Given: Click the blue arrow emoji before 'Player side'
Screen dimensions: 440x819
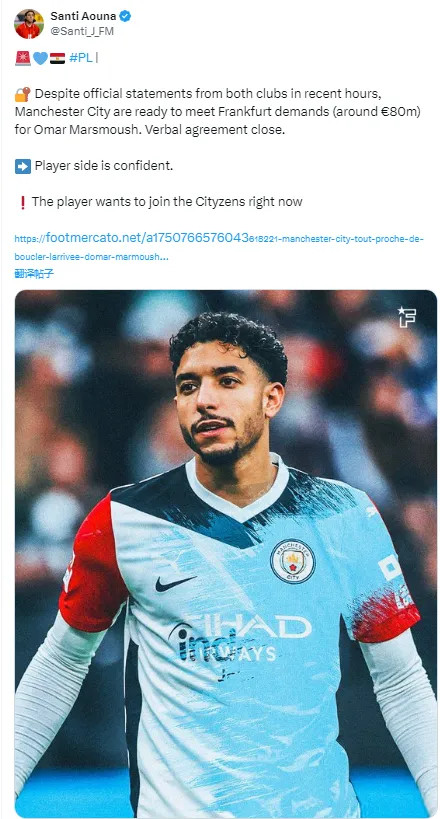Looking at the screenshot, I should 22,166.
